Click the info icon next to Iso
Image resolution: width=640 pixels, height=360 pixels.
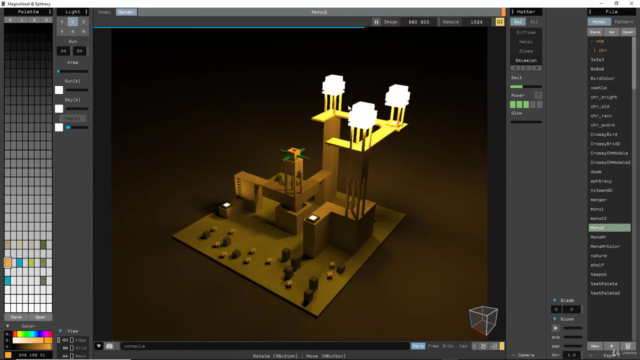[x=474, y=346]
